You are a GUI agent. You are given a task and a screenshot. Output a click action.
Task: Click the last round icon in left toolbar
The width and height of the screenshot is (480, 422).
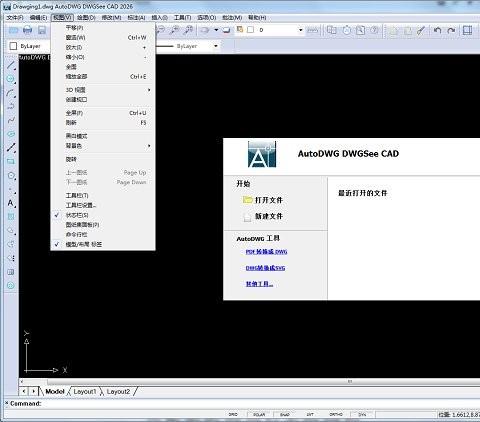pos(11,286)
